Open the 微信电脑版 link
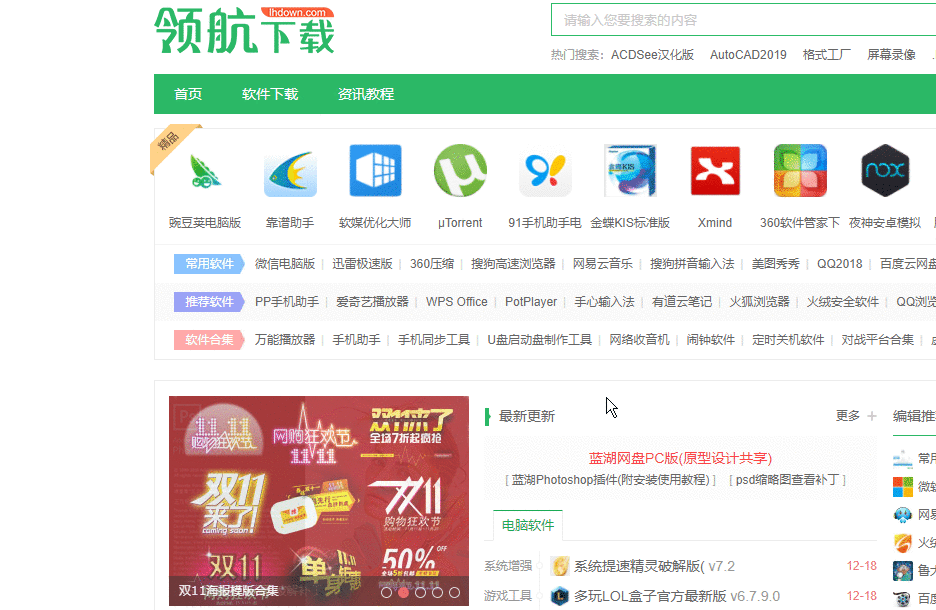Image resolution: width=936 pixels, height=610 pixels. (285, 264)
